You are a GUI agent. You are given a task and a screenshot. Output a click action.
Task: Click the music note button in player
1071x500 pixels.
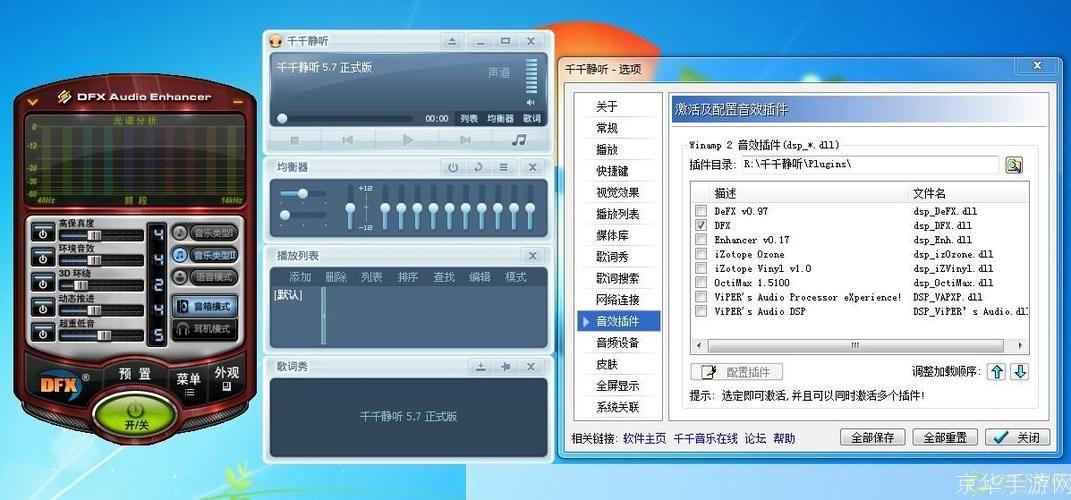coord(519,140)
